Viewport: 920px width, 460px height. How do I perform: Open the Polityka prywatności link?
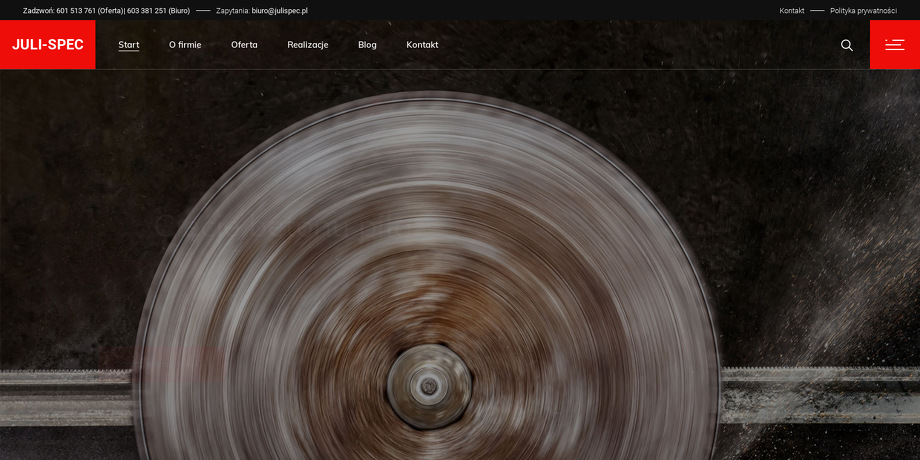click(x=864, y=11)
